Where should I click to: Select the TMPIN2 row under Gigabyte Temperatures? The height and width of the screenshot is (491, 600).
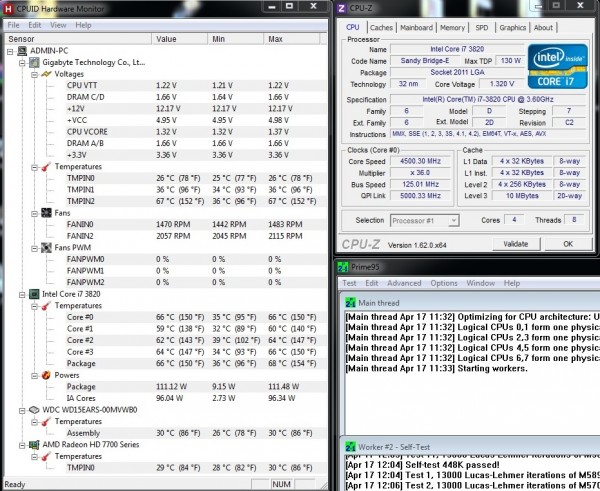196,201
